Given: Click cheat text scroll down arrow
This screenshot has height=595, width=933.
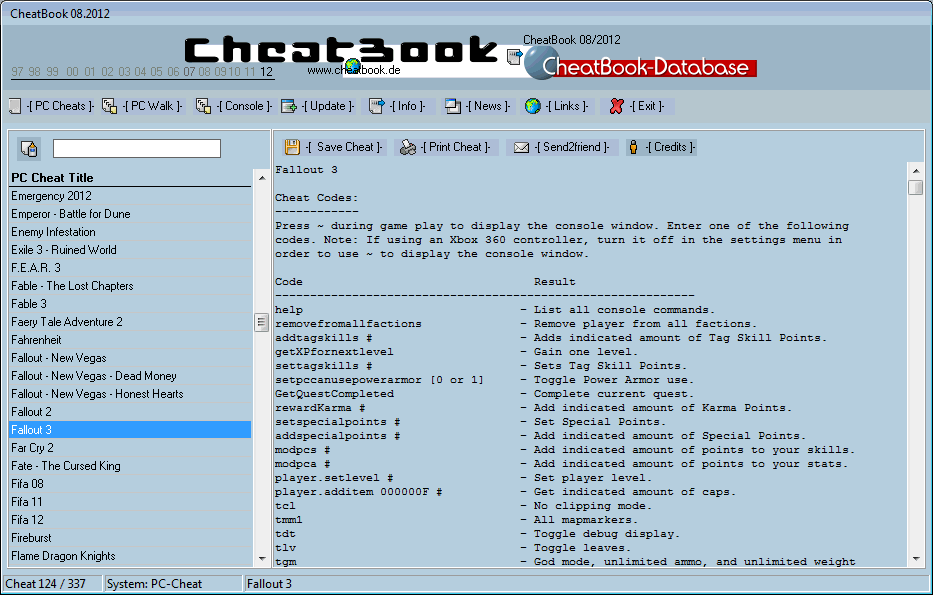Looking at the screenshot, I should (916, 559).
